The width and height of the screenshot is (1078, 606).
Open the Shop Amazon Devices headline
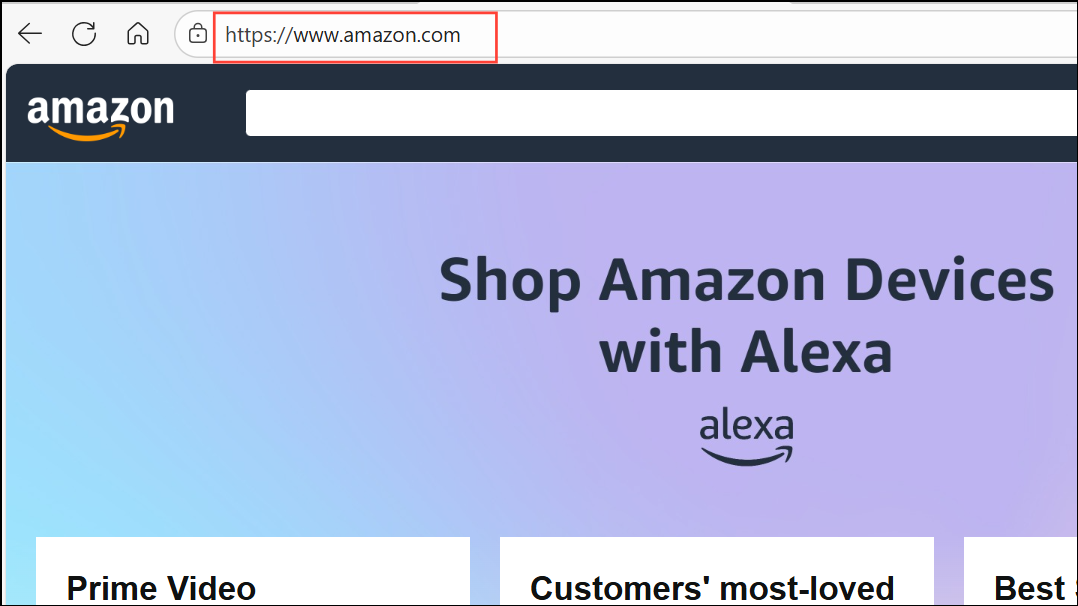[747, 281]
